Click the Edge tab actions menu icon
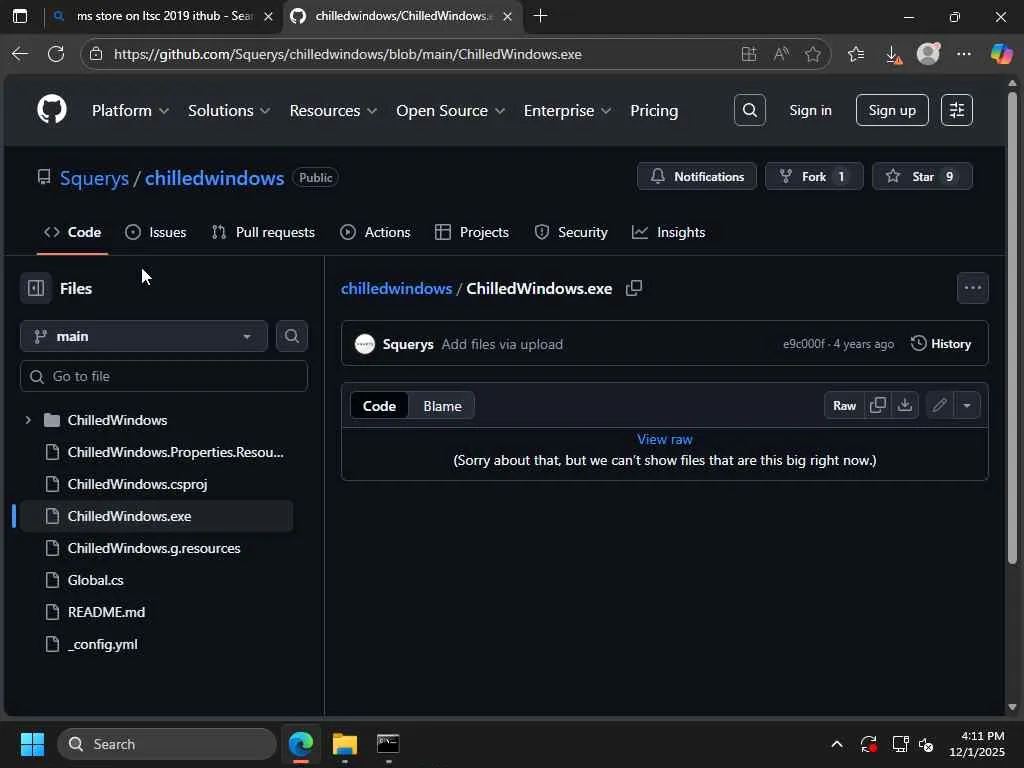The width and height of the screenshot is (1024, 768). [20, 16]
